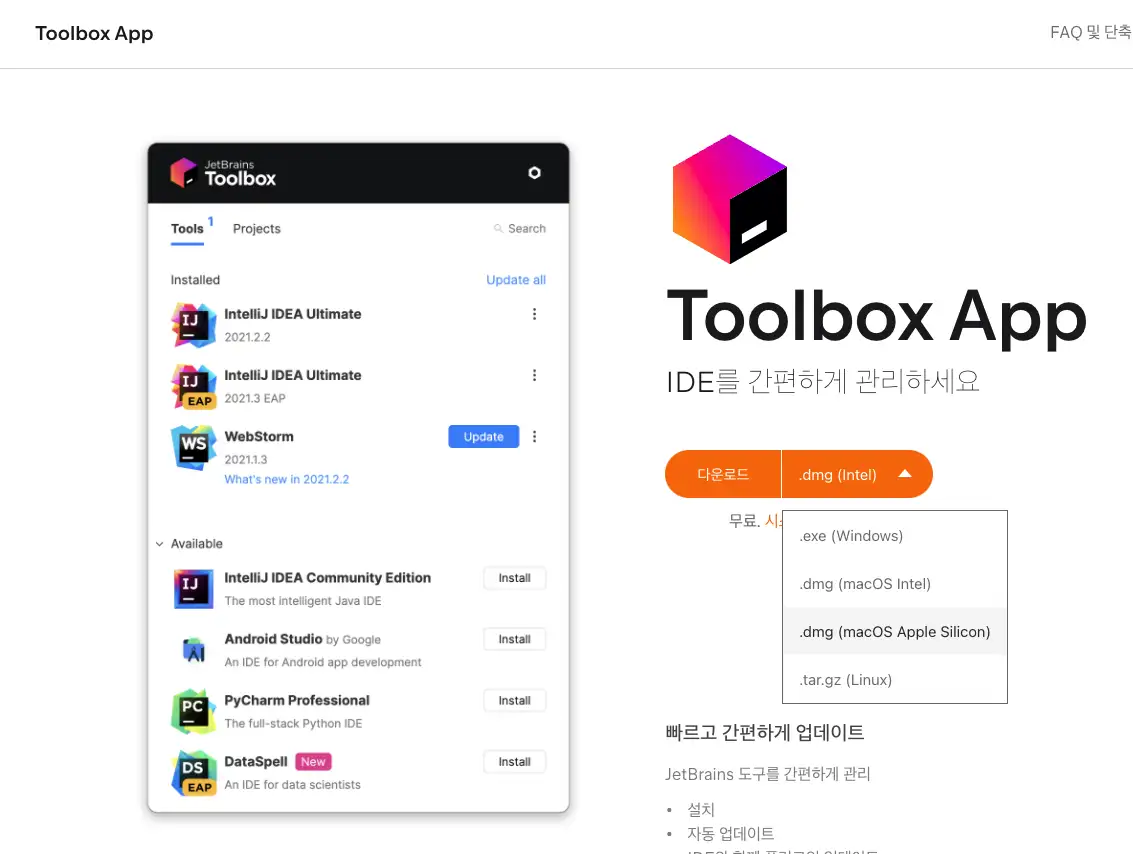The height and width of the screenshot is (854, 1133).
Task: Click the Update all link
Action: [516, 280]
